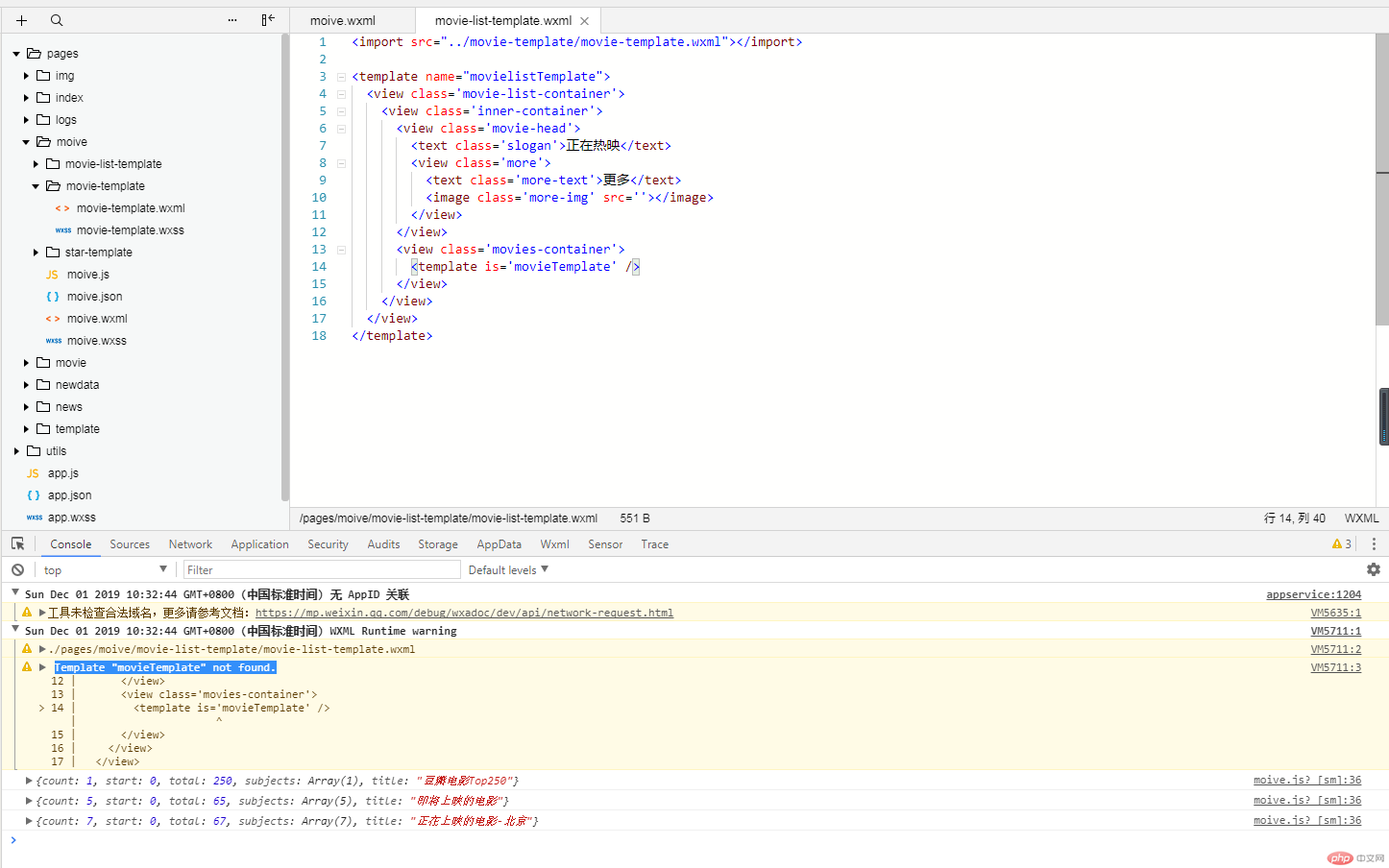Click the cursor position status 行 14, 列 40
Viewport: 1389px width, 868px height.
pos(1294,518)
